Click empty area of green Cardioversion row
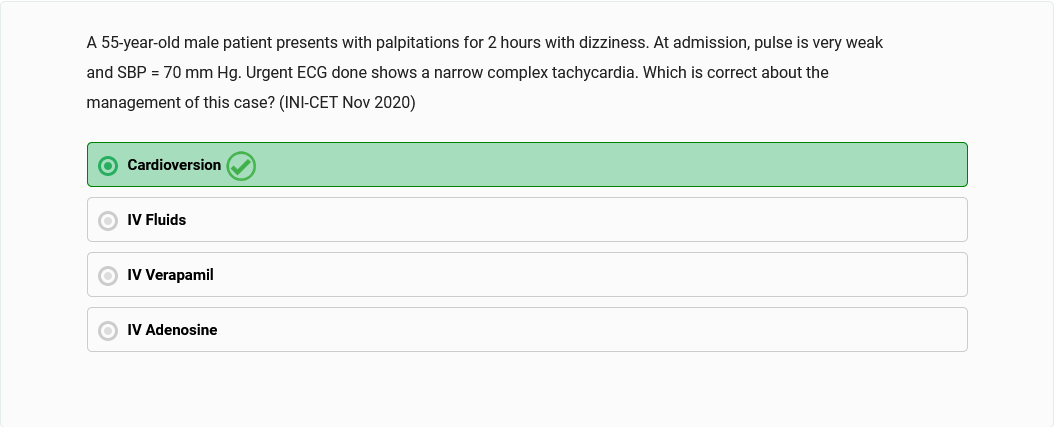Screen dimensions: 1054x427 click(605, 165)
